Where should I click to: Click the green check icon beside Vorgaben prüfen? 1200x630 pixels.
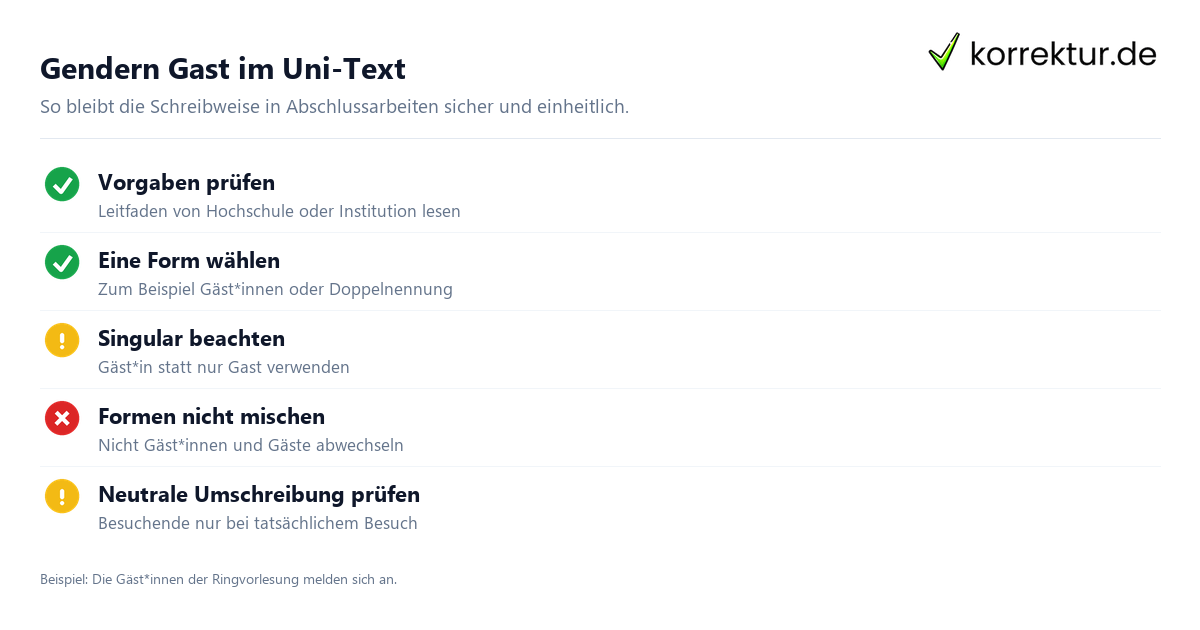[x=62, y=184]
